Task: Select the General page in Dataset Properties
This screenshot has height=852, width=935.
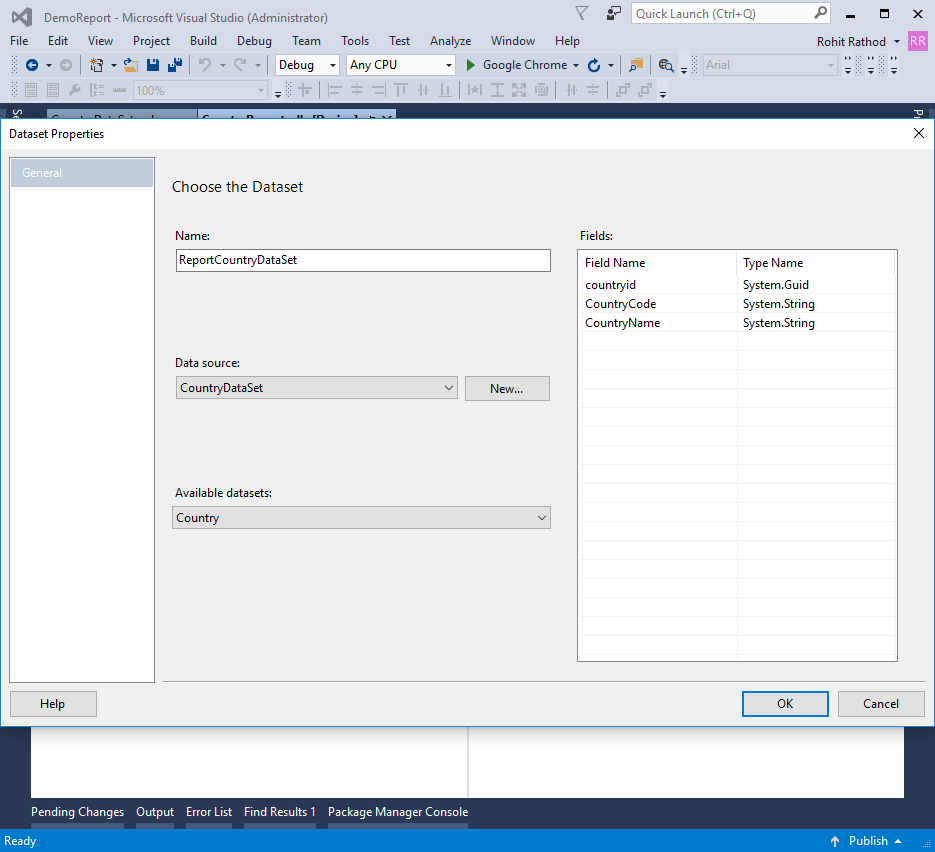Action: 42,172
